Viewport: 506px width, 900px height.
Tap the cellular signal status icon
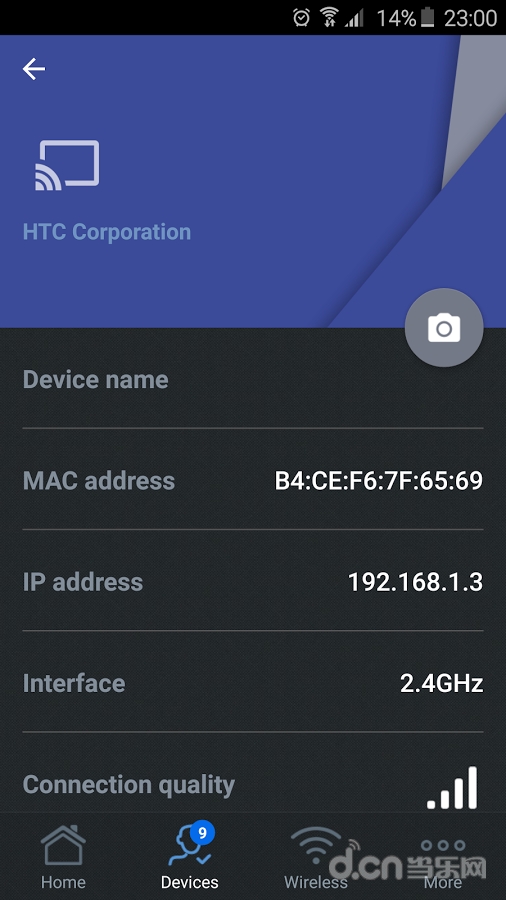355,18
